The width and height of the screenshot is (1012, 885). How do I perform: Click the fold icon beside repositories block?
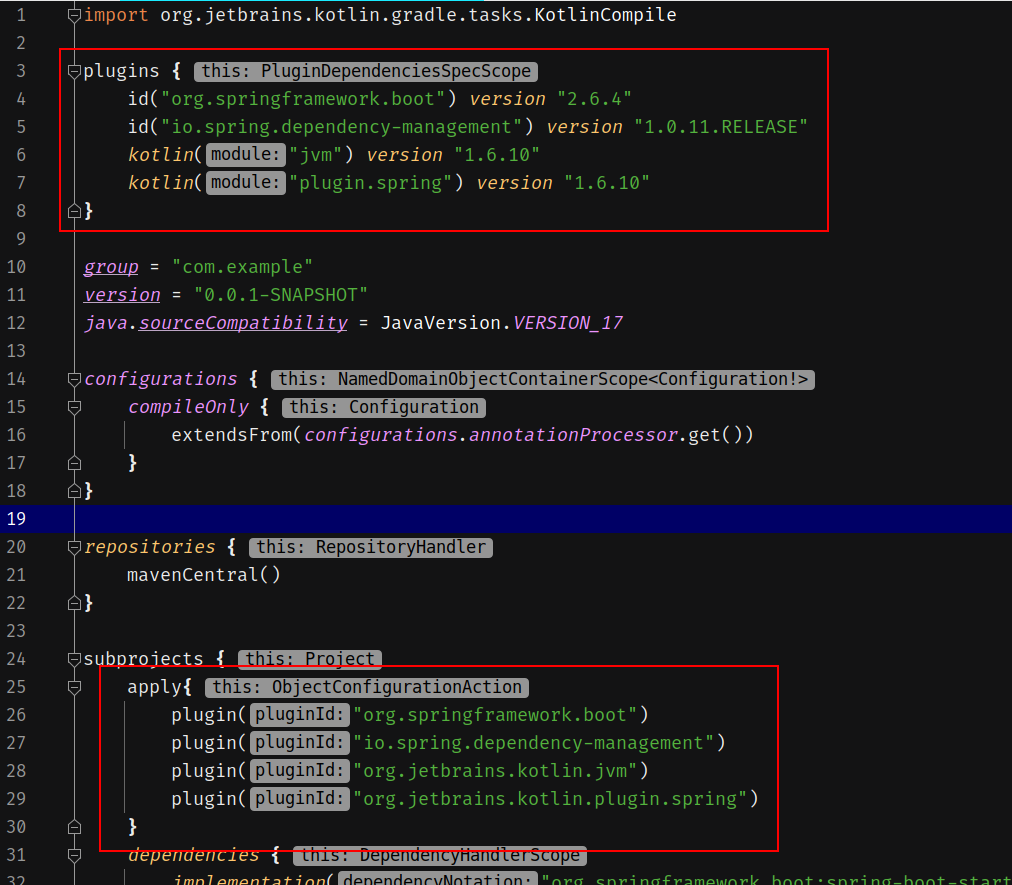73,547
